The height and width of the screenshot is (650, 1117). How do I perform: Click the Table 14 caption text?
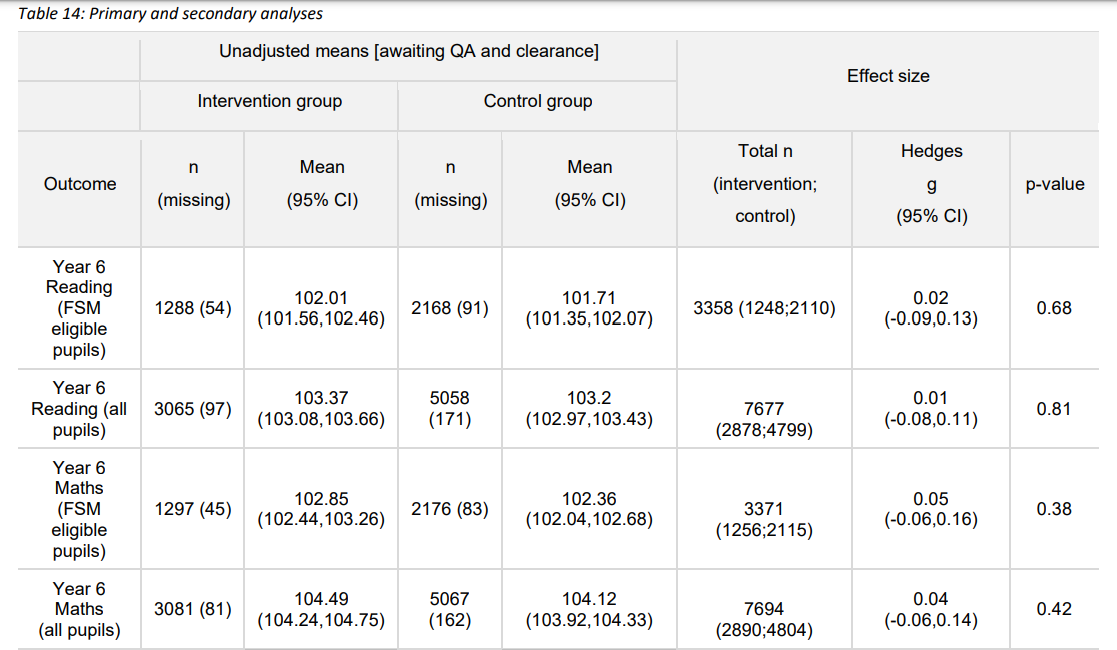pyautogui.click(x=170, y=14)
